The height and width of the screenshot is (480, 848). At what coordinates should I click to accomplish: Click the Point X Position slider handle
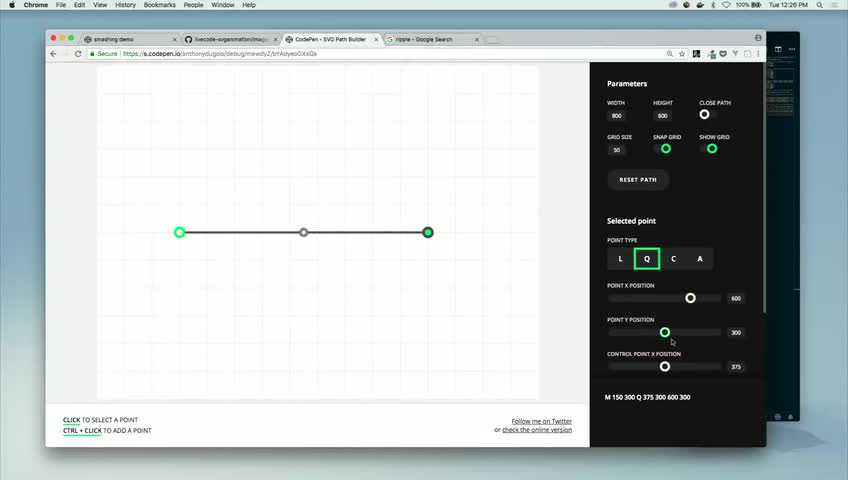point(691,298)
